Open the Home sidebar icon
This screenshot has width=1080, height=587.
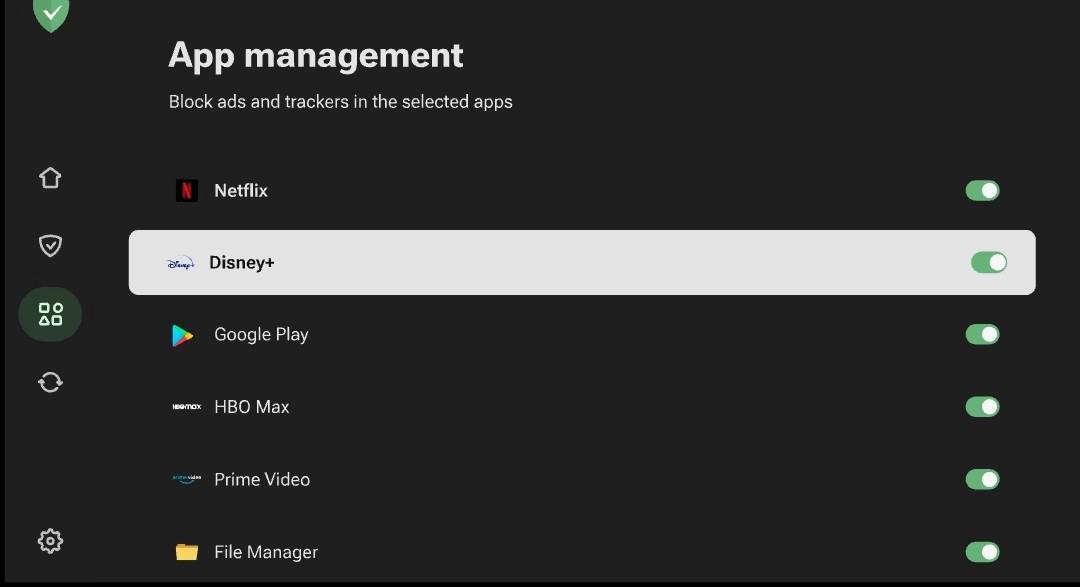50,178
